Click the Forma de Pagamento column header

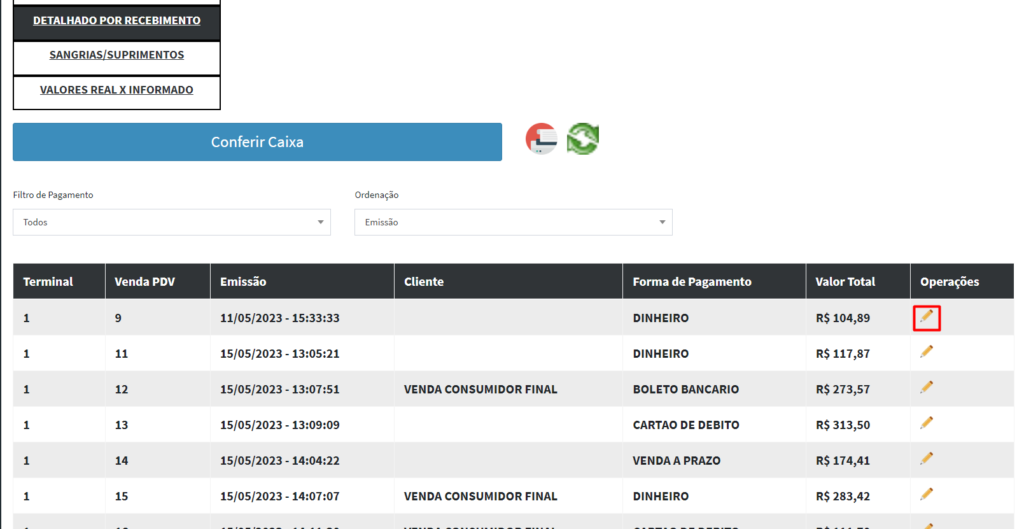tap(691, 282)
